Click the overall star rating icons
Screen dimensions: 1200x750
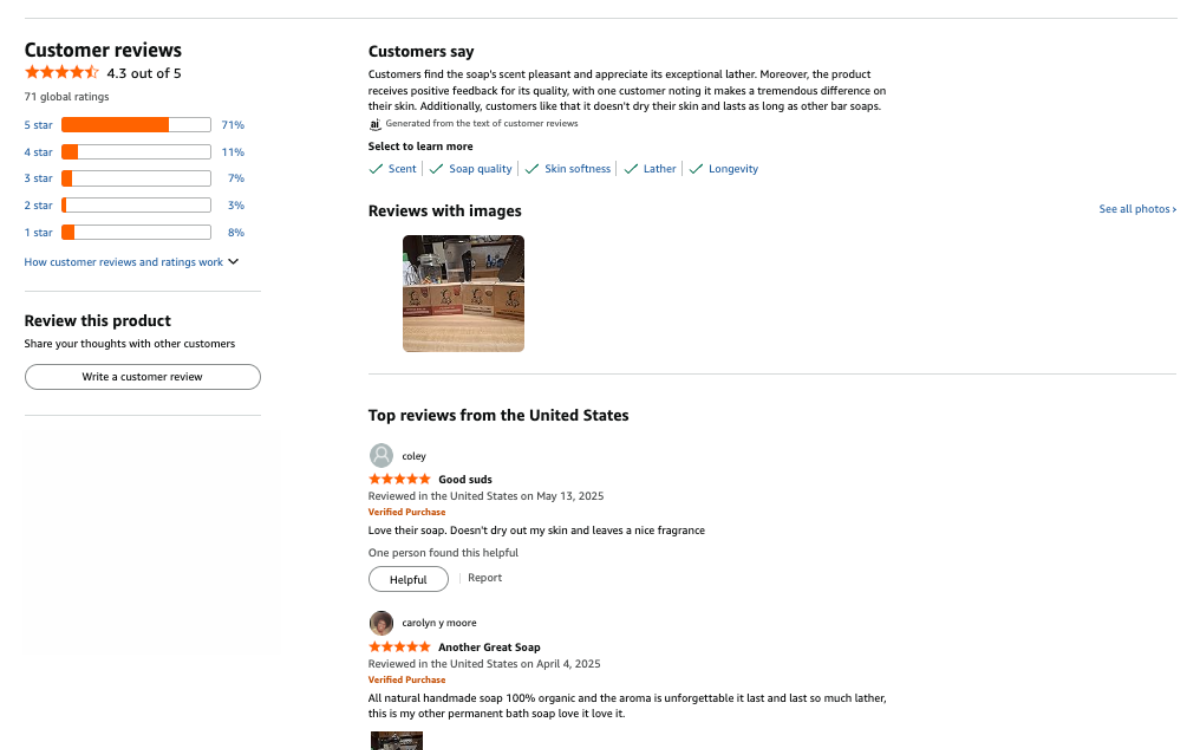[x=61, y=73]
